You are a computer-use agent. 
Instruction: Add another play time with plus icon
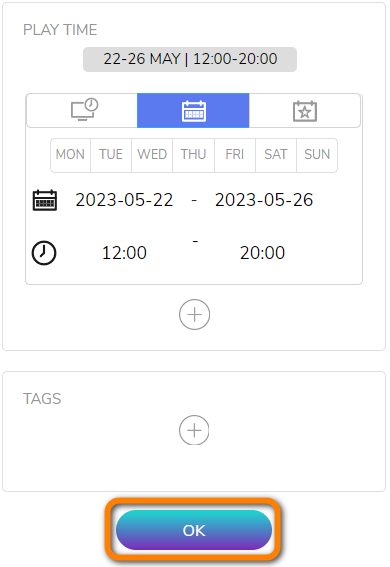[194, 315]
